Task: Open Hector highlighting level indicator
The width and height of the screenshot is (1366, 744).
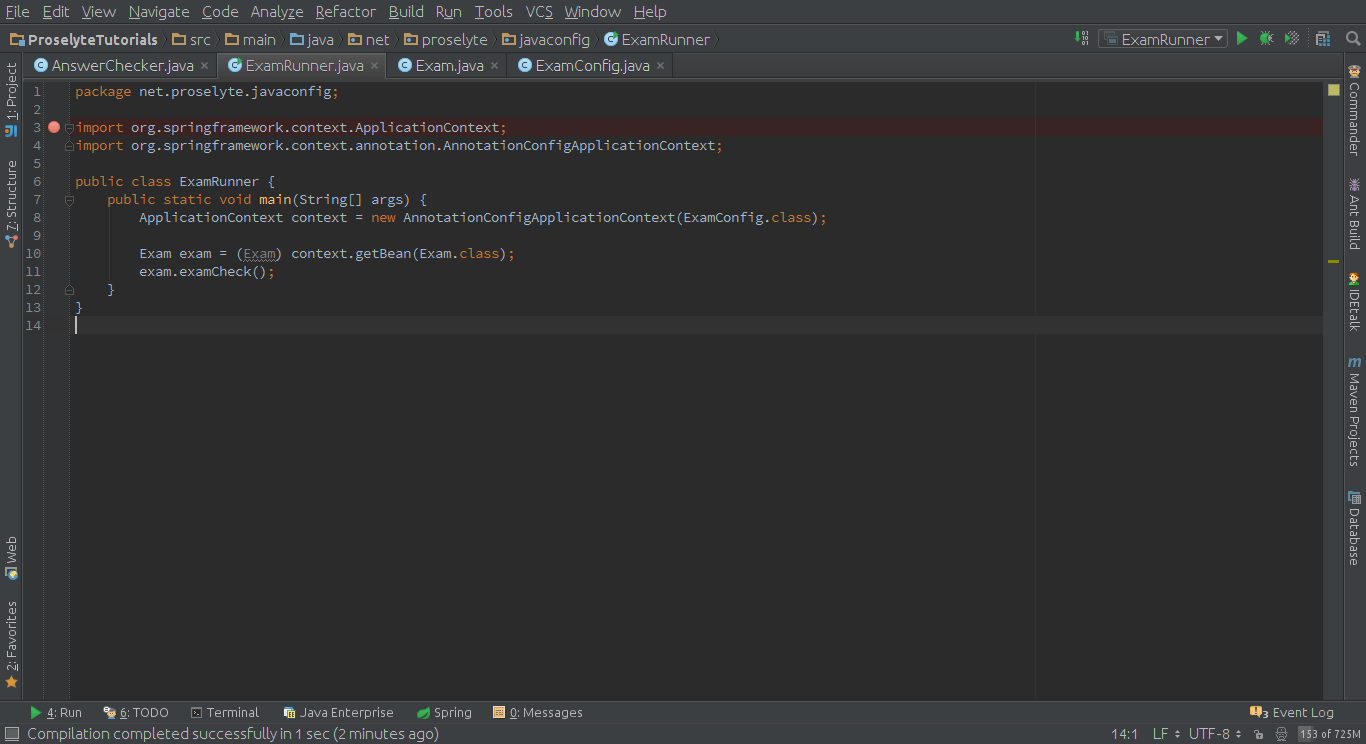Action: coord(1283,733)
